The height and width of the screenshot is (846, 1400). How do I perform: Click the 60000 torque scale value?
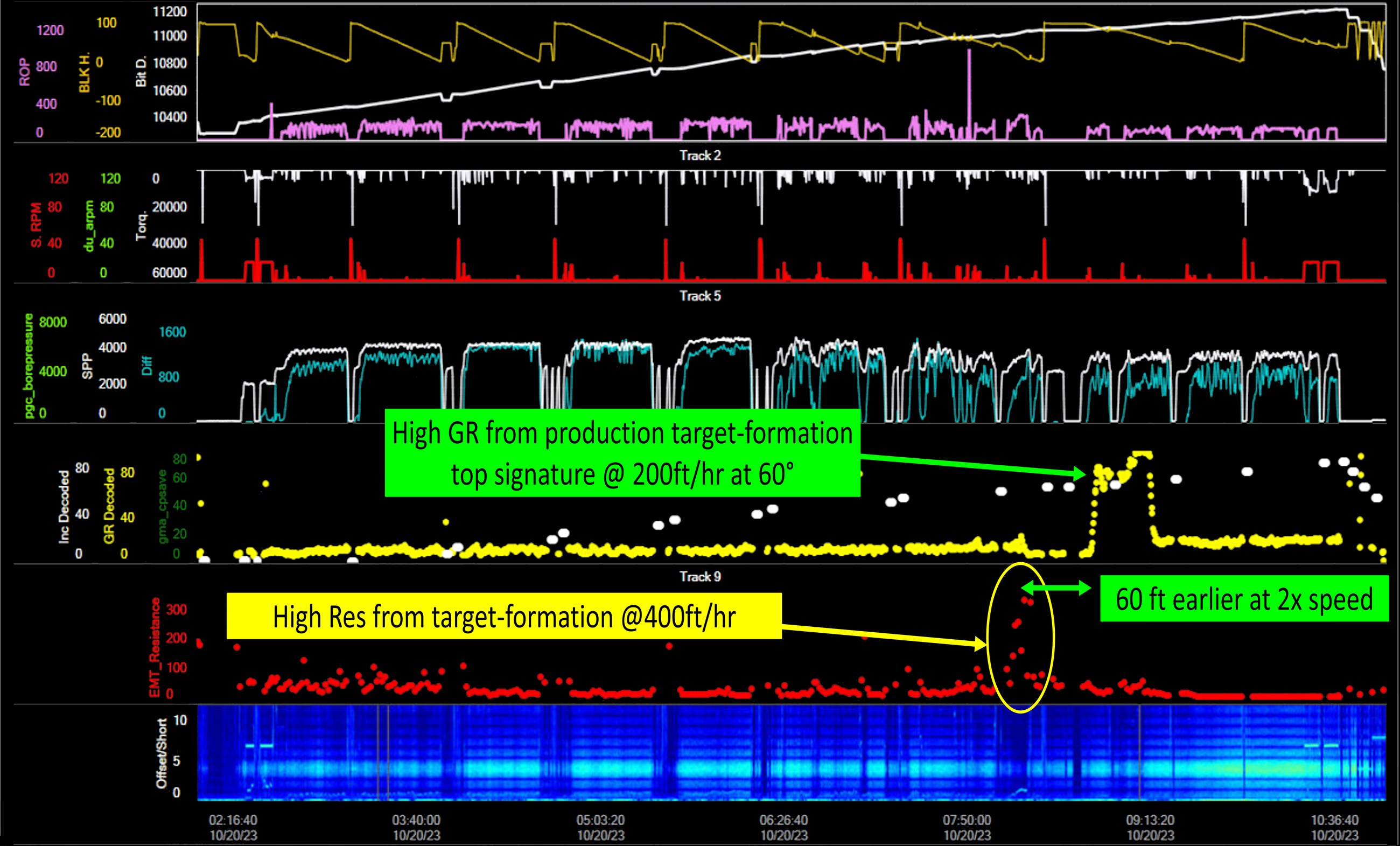(169, 272)
